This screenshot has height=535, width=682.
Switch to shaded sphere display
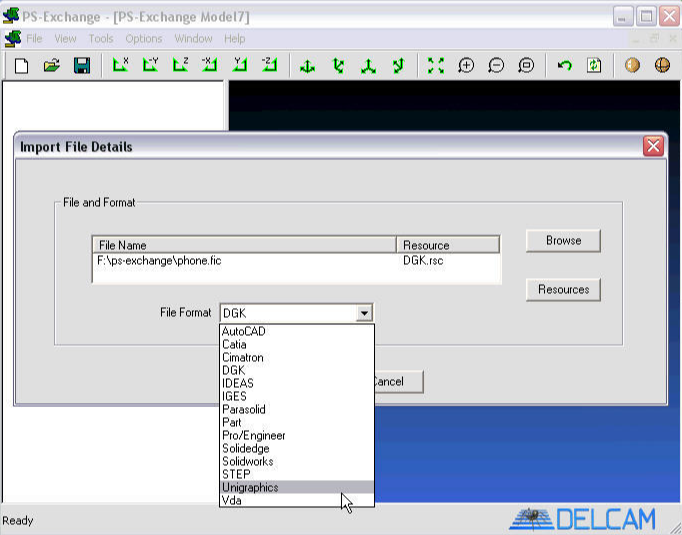[632, 65]
